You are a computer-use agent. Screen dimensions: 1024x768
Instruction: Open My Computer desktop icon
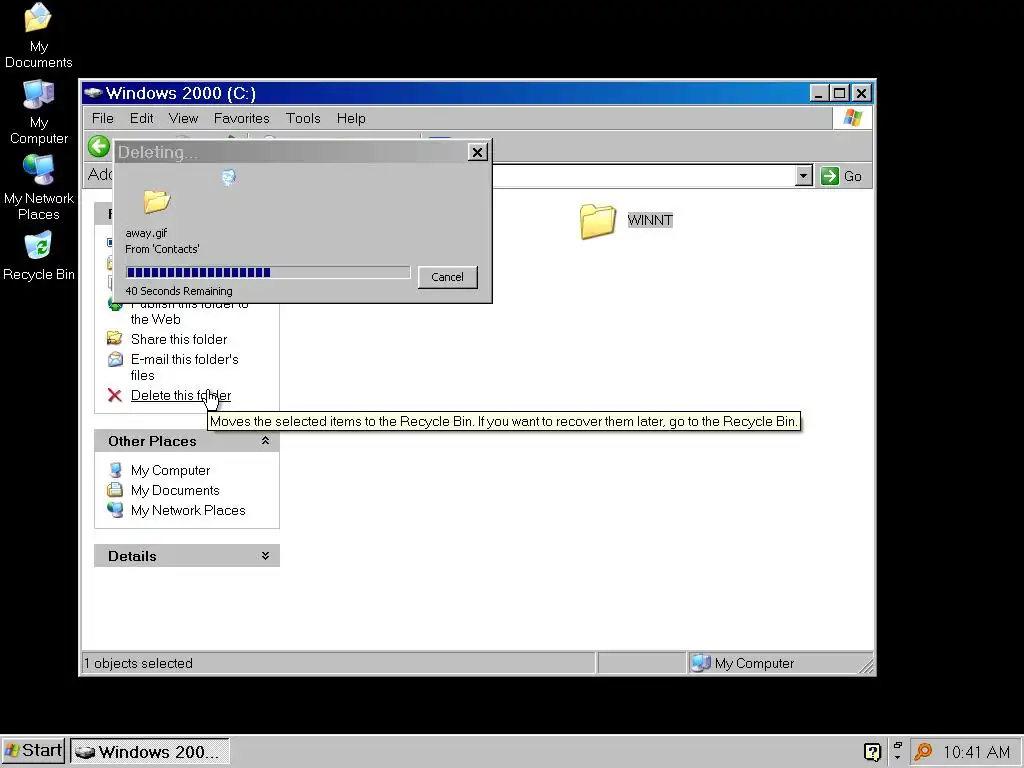click(39, 112)
